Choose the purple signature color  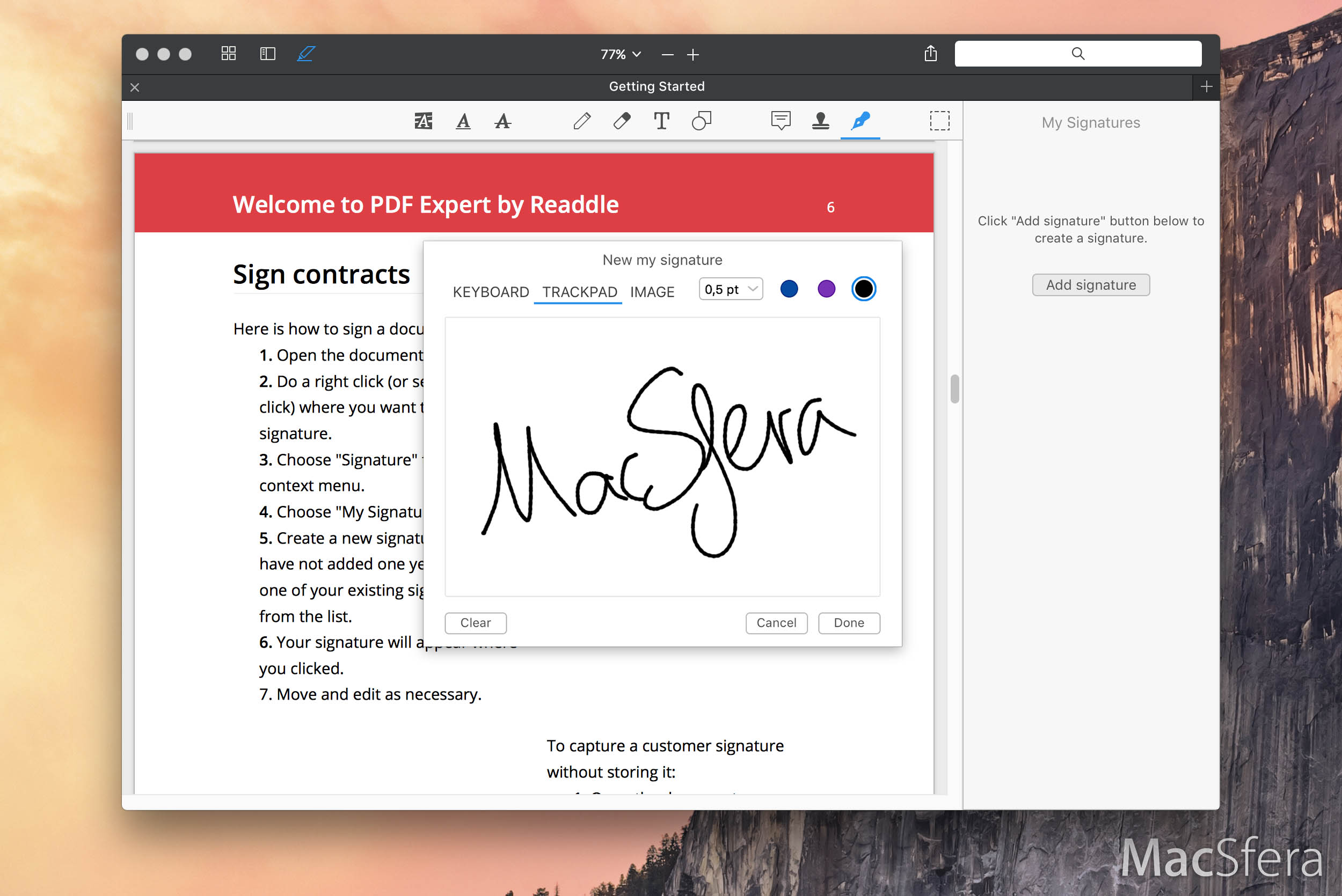point(826,289)
